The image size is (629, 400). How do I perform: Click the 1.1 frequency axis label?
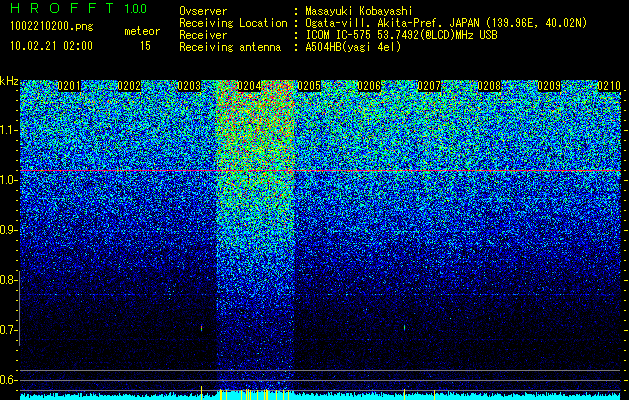[x=7, y=130]
